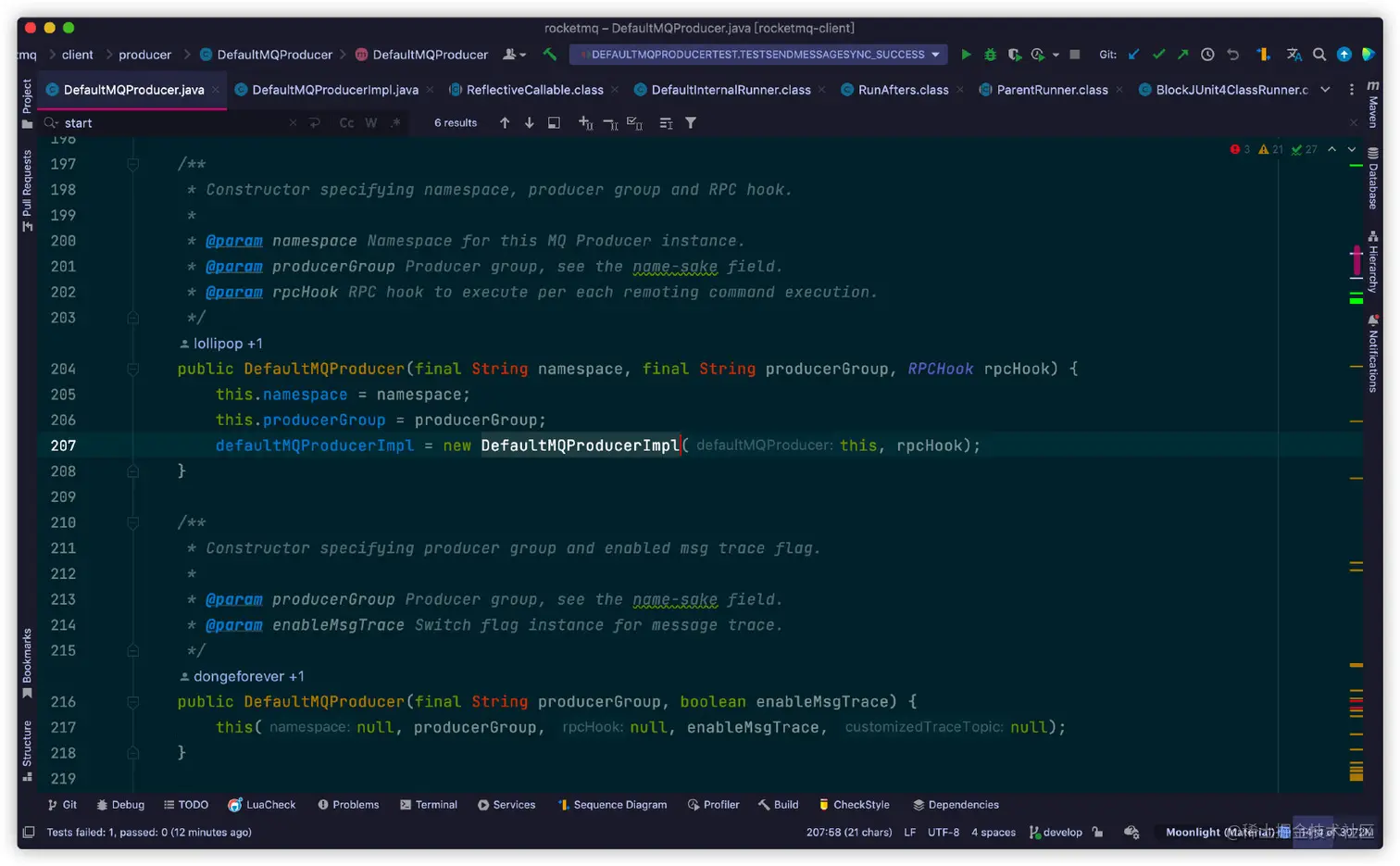Select all occurrences in find bar

[x=634, y=123]
